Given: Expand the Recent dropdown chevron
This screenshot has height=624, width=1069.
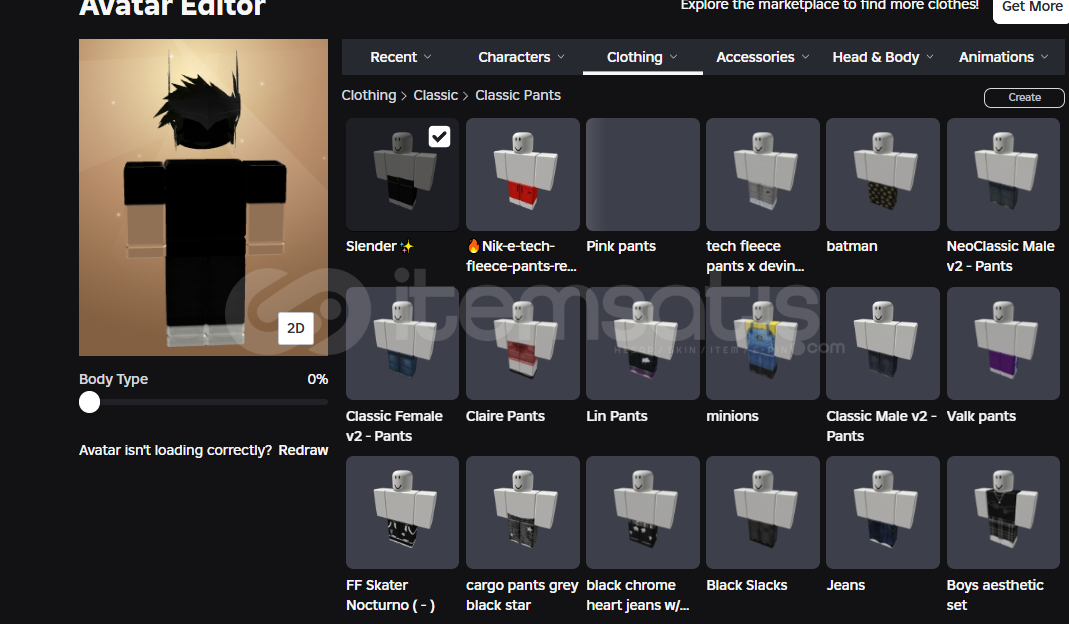Looking at the screenshot, I should pos(427,57).
